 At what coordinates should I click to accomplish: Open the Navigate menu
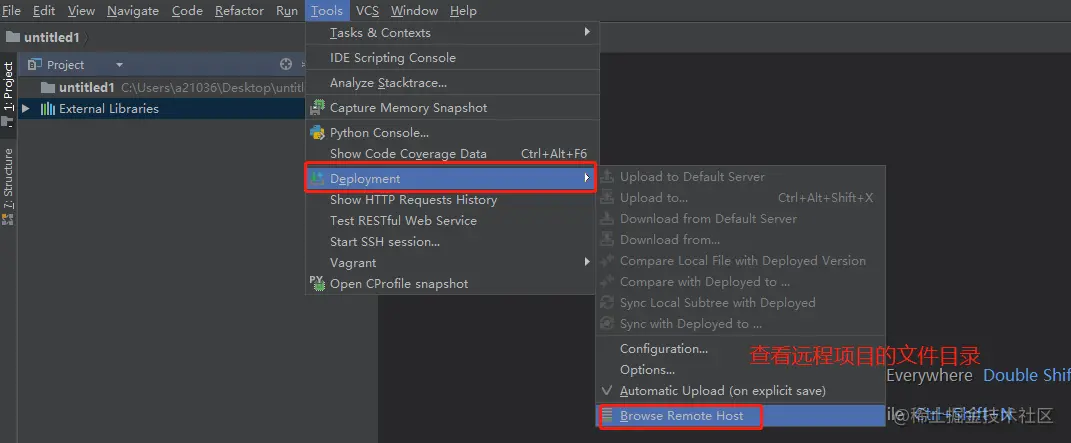point(133,11)
